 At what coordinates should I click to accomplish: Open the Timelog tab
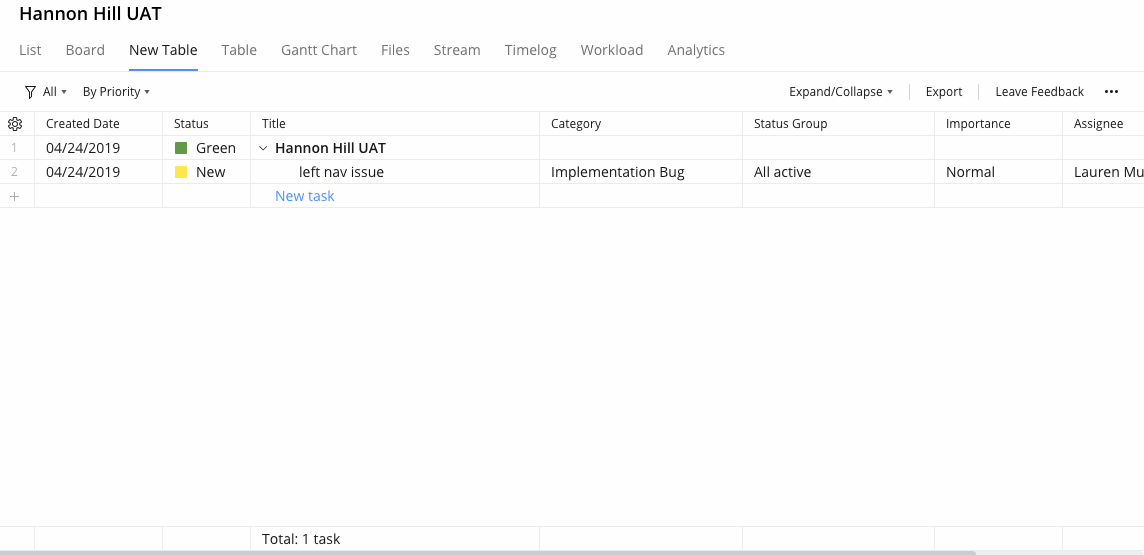pos(530,50)
